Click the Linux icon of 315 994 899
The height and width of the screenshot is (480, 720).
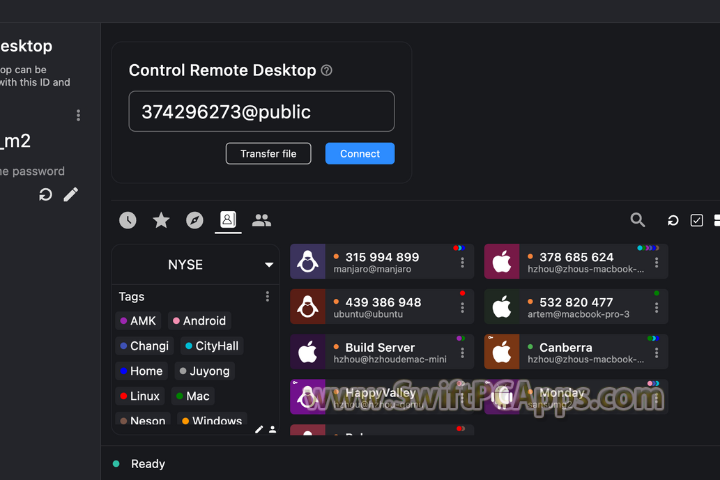(x=308, y=262)
